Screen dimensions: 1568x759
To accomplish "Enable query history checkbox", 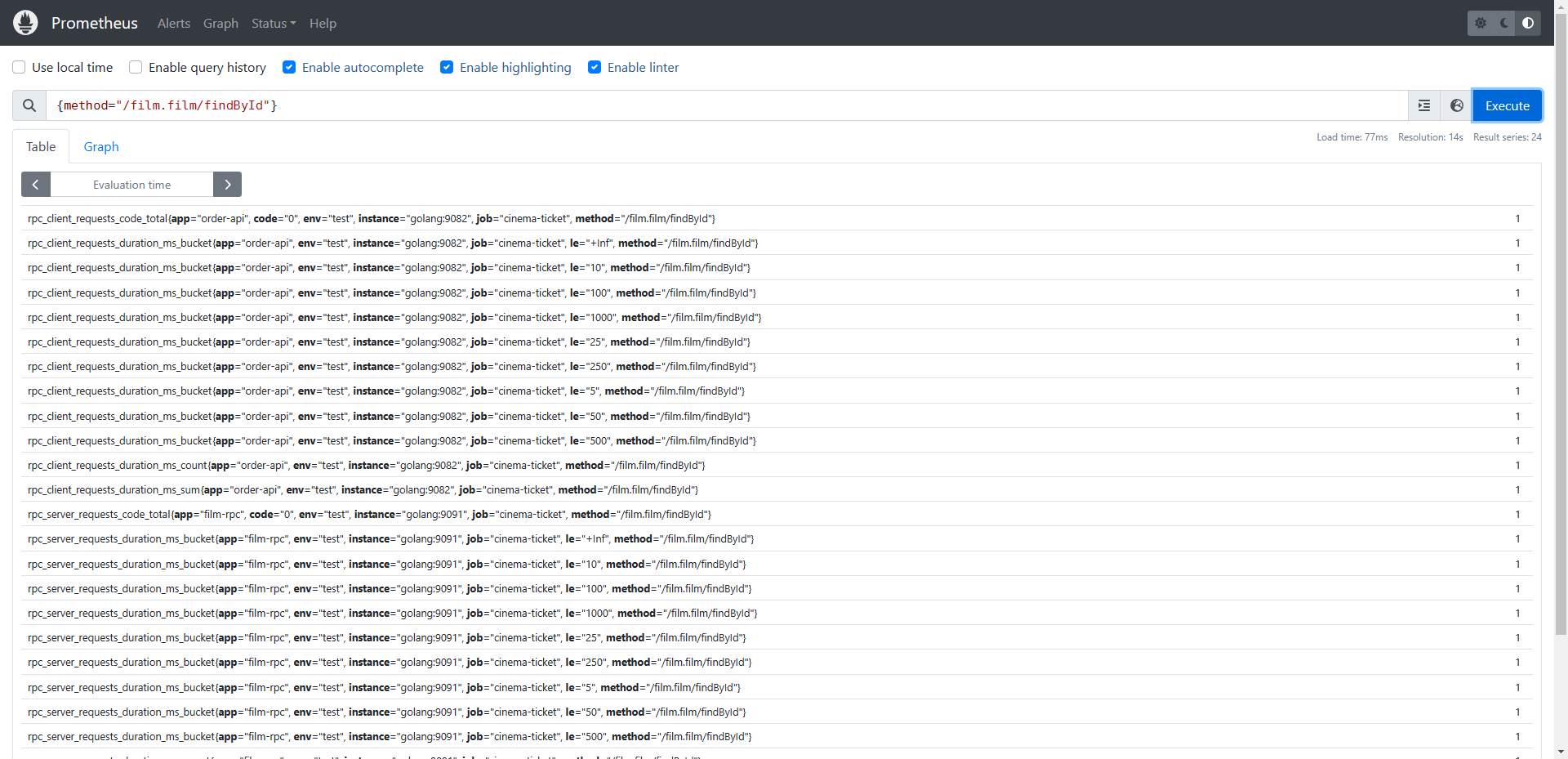I will coord(136,67).
